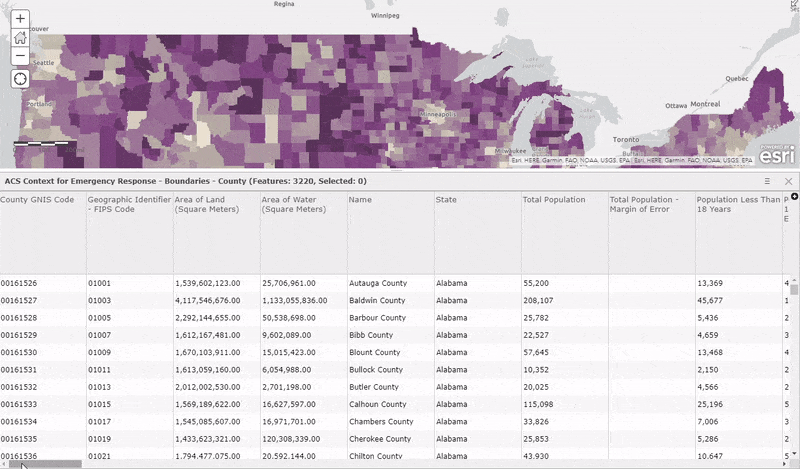Click land area 1,539,602,123.00
Viewport: 800px width, 469px height.
pyautogui.click(x=208, y=283)
